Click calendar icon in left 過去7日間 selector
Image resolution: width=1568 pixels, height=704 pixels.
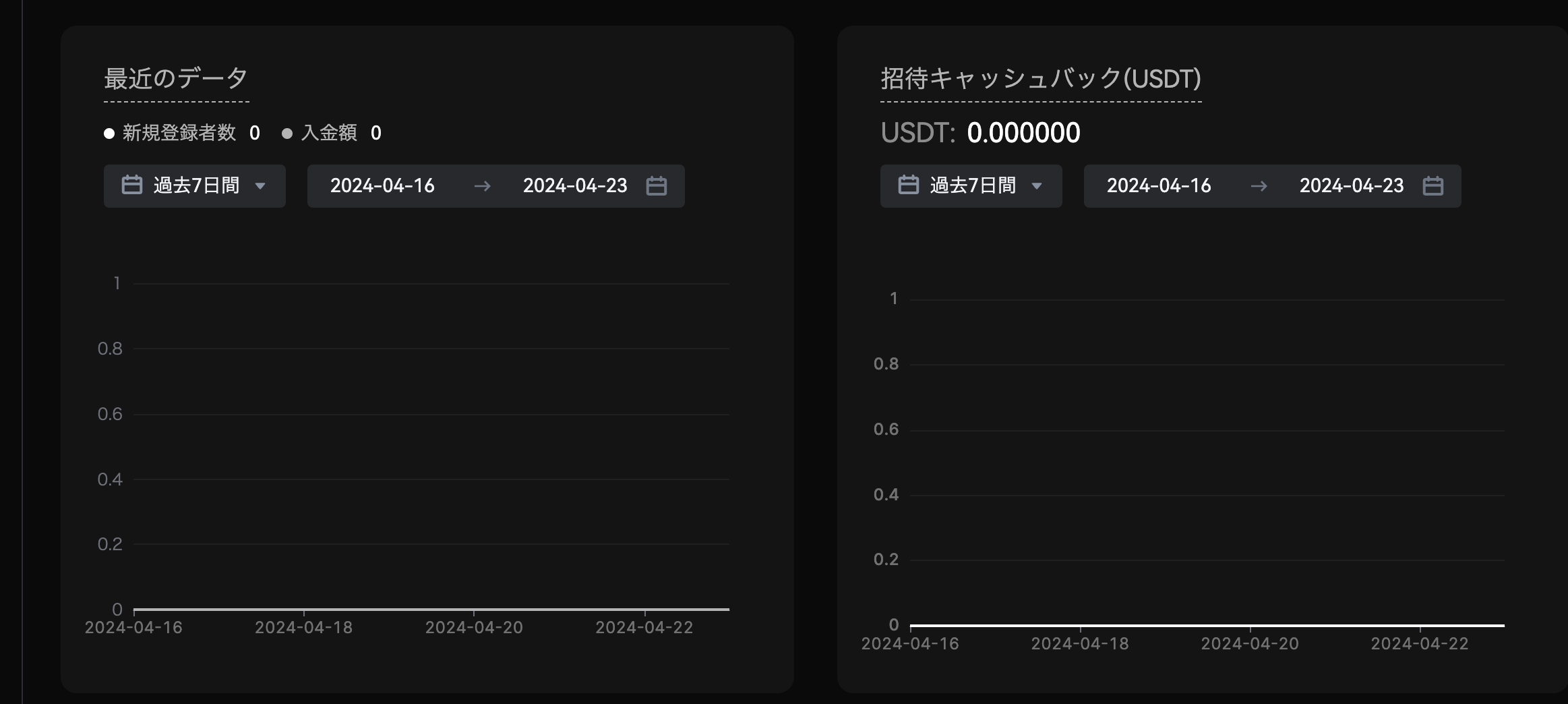[x=131, y=185]
